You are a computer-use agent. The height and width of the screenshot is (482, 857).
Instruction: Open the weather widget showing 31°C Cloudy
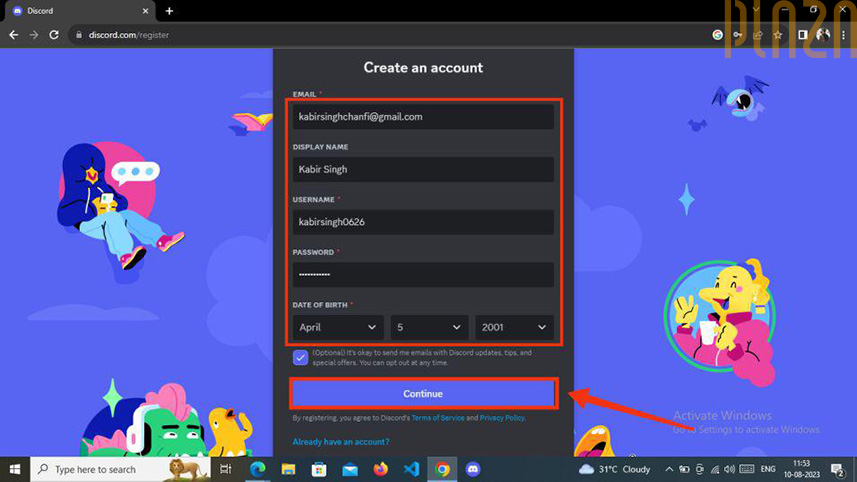(x=615, y=469)
